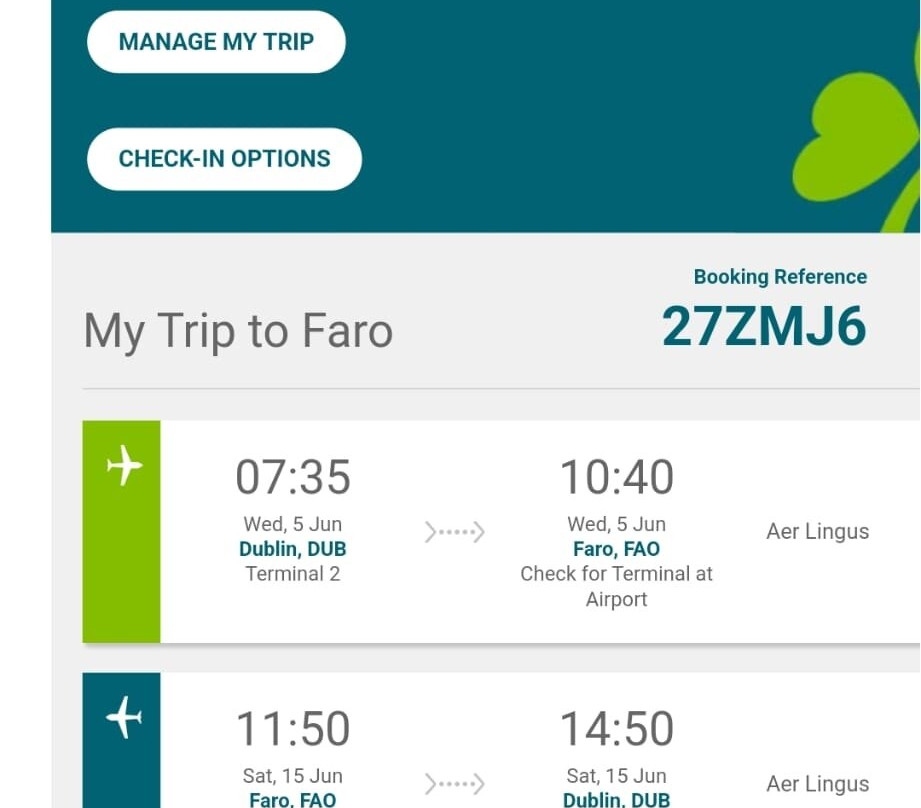This screenshot has height=808, width=921.
Task: Click the teal return flight plane icon
Action: (x=123, y=718)
